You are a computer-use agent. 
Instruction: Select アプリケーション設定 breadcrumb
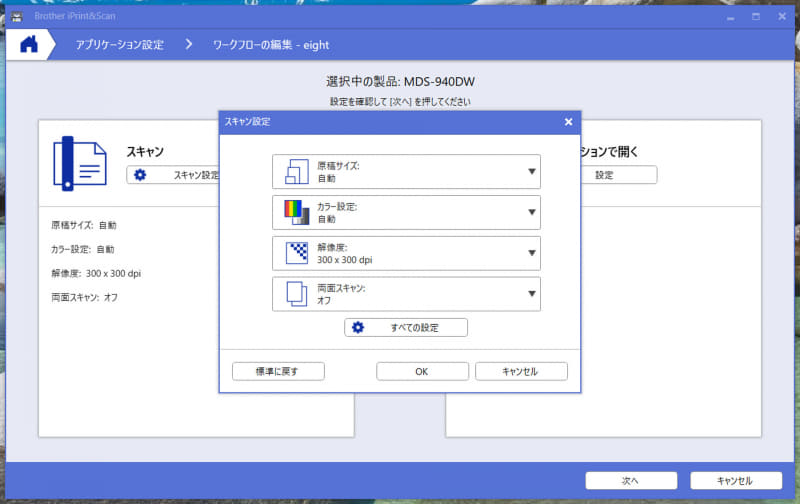coord(120,45)
